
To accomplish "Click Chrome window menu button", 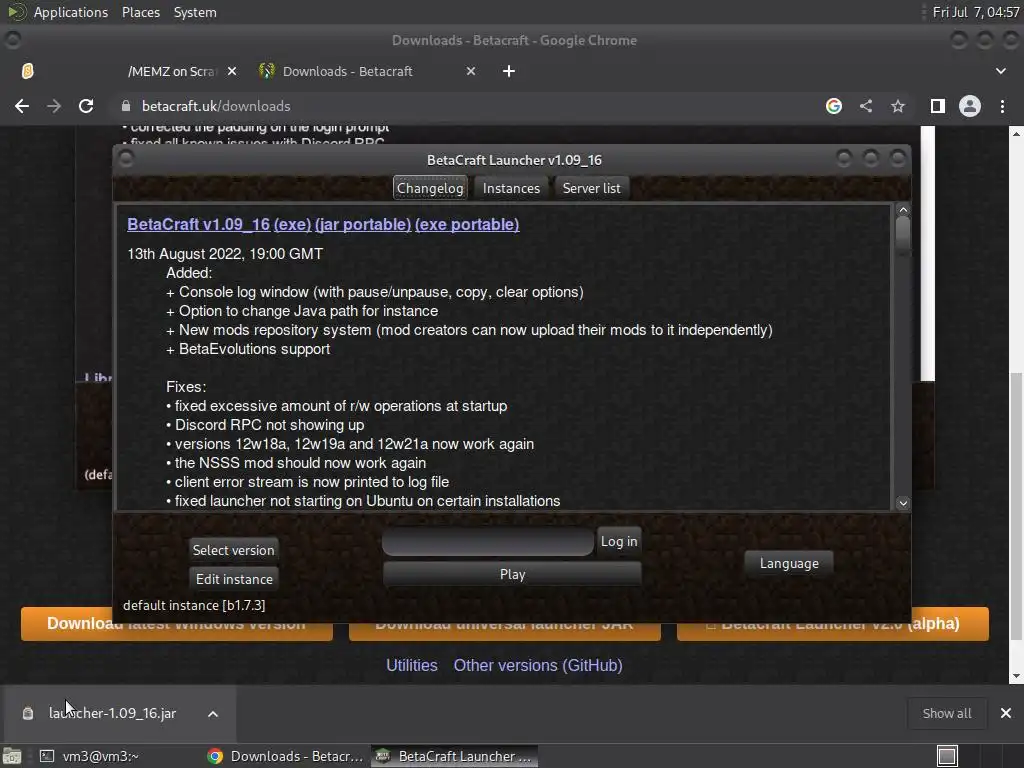I will tap(13, 40).
